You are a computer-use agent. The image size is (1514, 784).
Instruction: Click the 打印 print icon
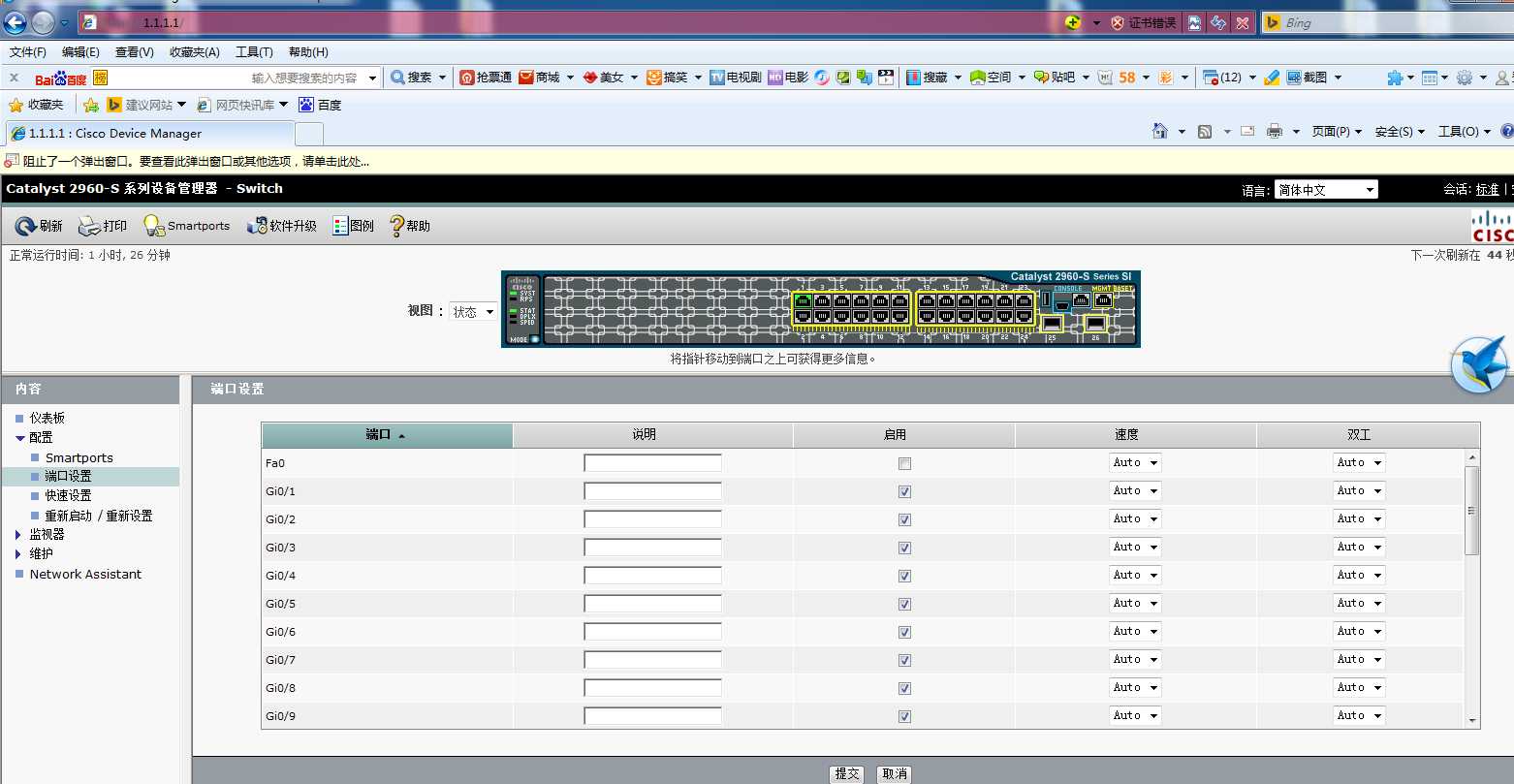[x=89, y=226]
